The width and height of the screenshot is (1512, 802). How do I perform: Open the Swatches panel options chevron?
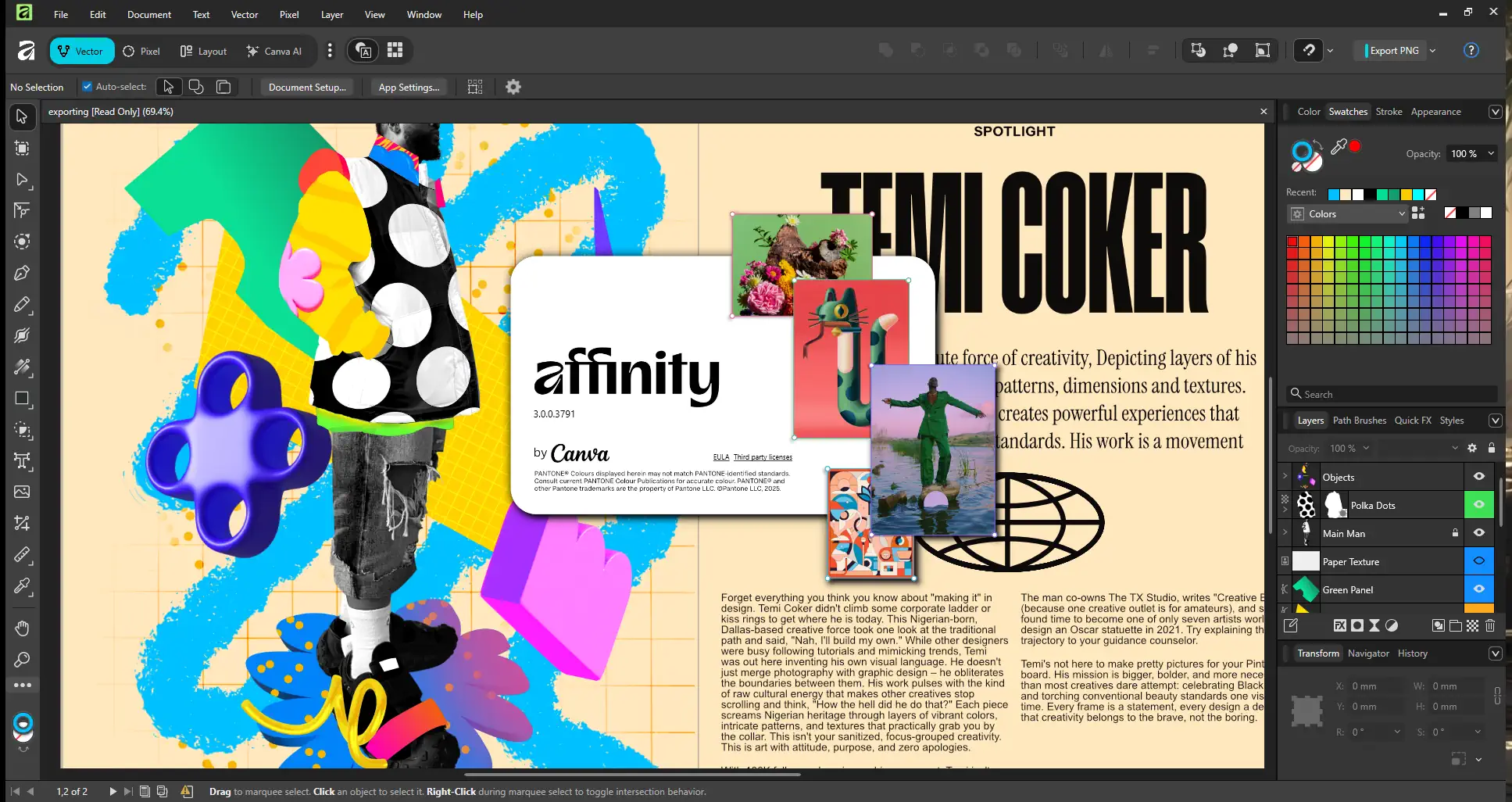[x=1495, y=112]
